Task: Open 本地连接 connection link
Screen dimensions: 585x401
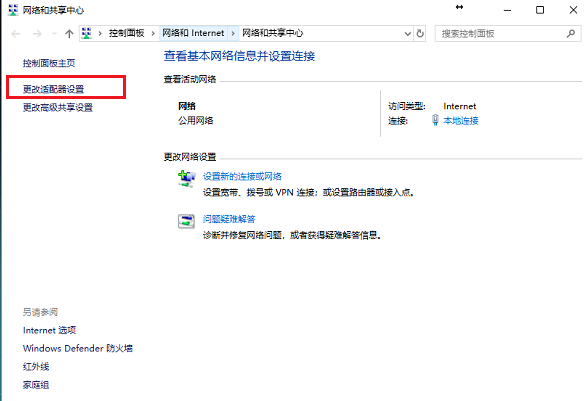Action: coord(461,120)
